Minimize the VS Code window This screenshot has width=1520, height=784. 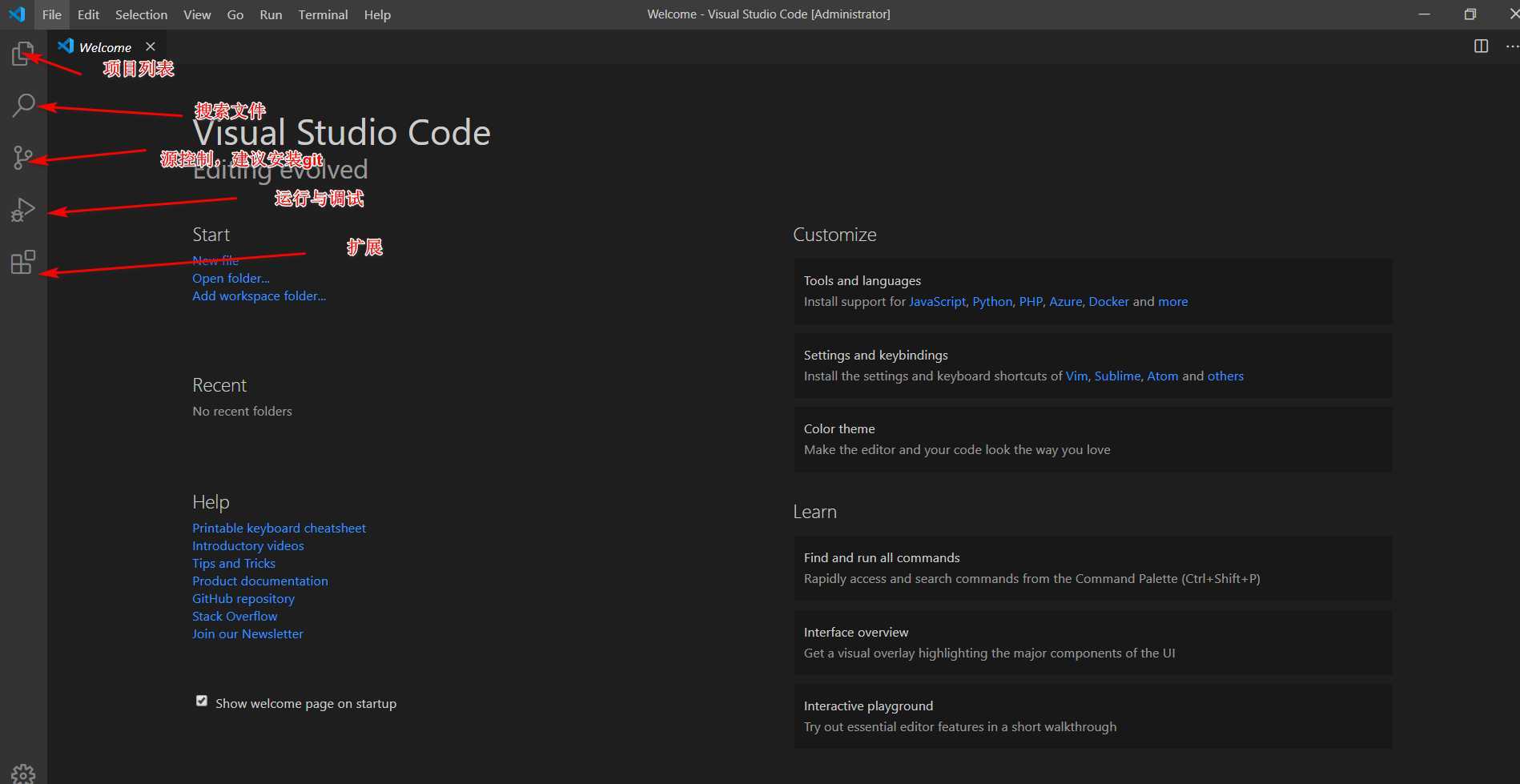tap(1424, 14)
